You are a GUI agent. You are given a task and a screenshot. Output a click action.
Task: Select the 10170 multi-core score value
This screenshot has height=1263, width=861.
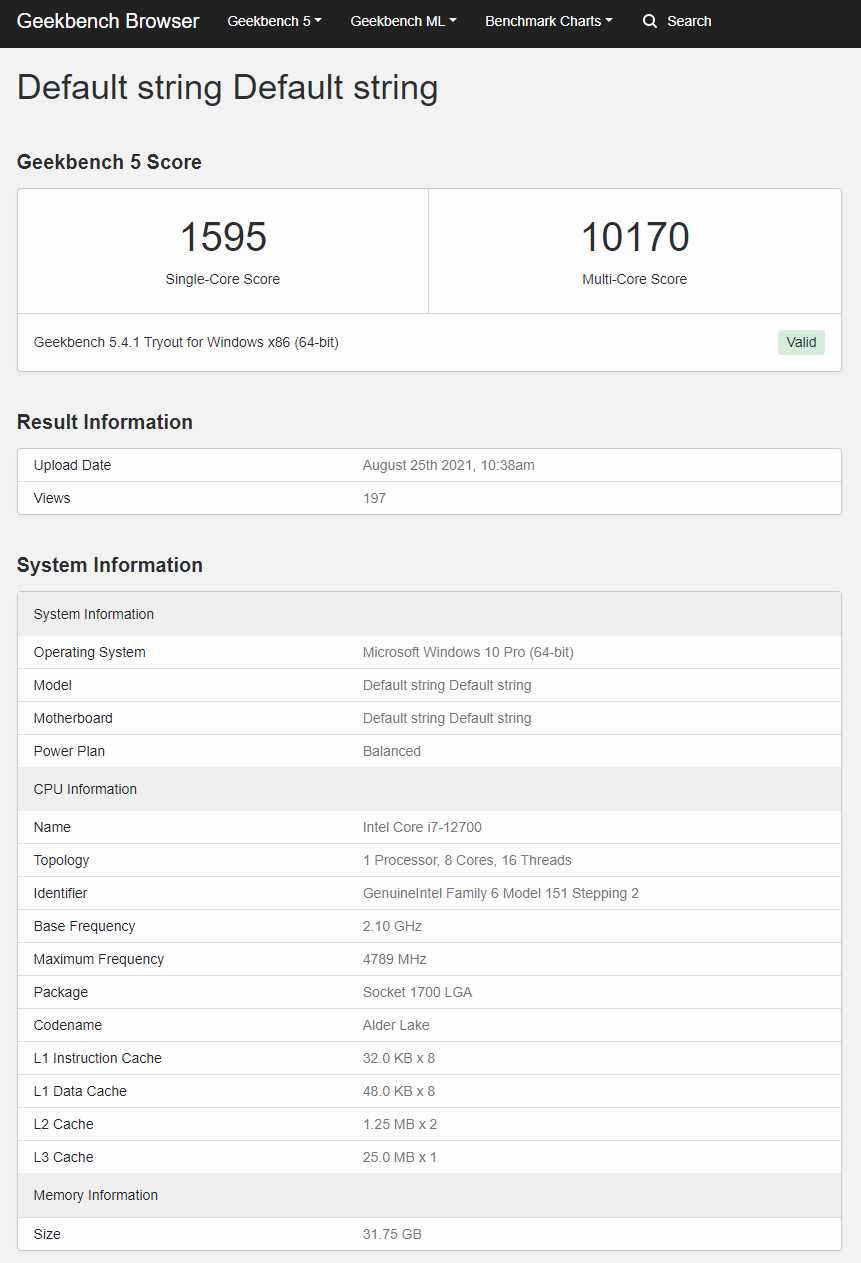click(x=635, y=237)
